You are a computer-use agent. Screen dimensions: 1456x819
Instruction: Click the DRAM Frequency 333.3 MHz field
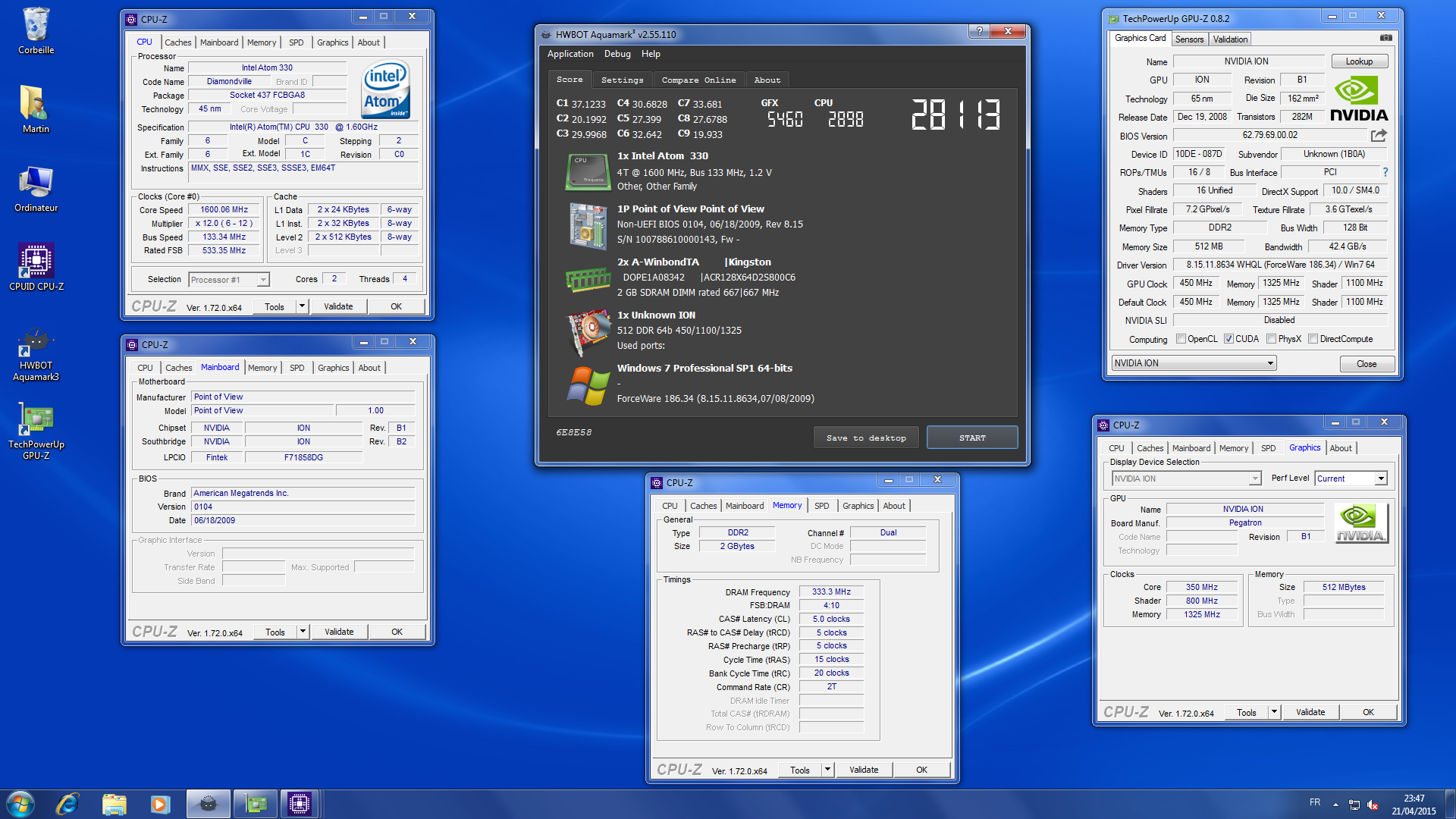[831, 591]
